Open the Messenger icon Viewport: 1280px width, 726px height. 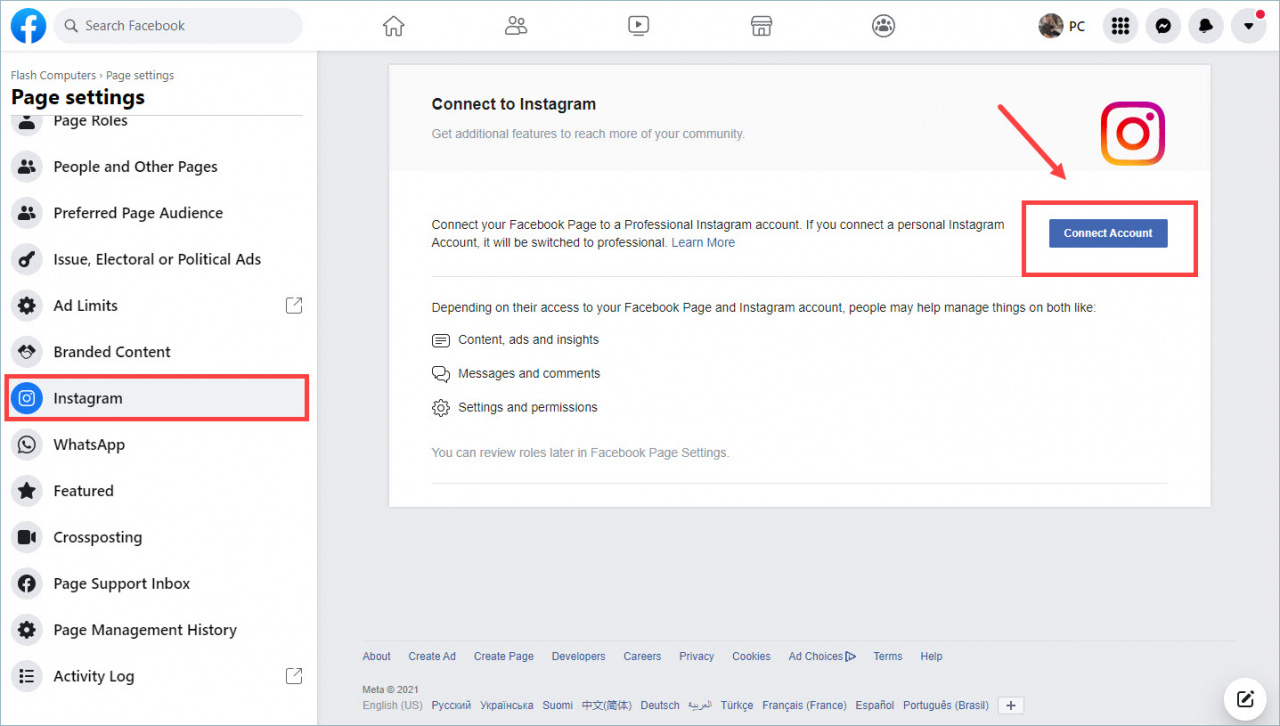pyautogui.click(x=1163, y=26)
